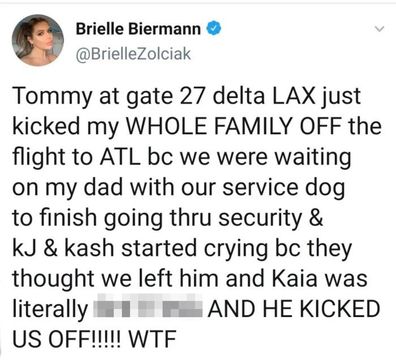
Task: Click the words "service dog"
Action: (x=283, y=188)
